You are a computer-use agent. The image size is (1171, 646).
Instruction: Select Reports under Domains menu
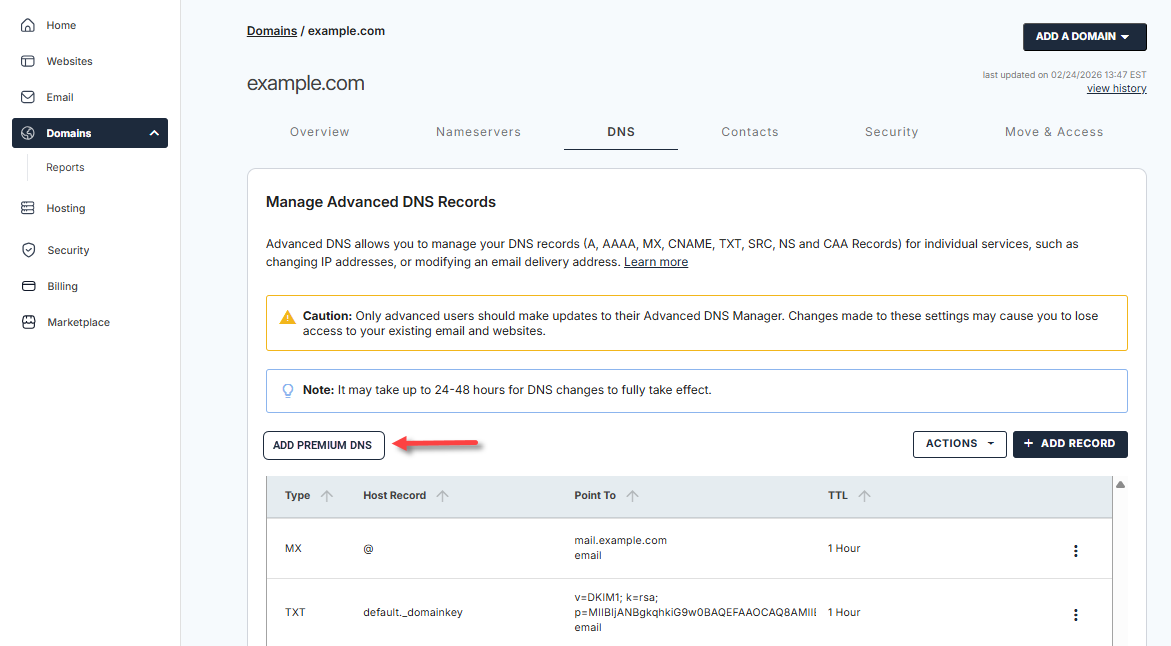[x=64, y=167]
